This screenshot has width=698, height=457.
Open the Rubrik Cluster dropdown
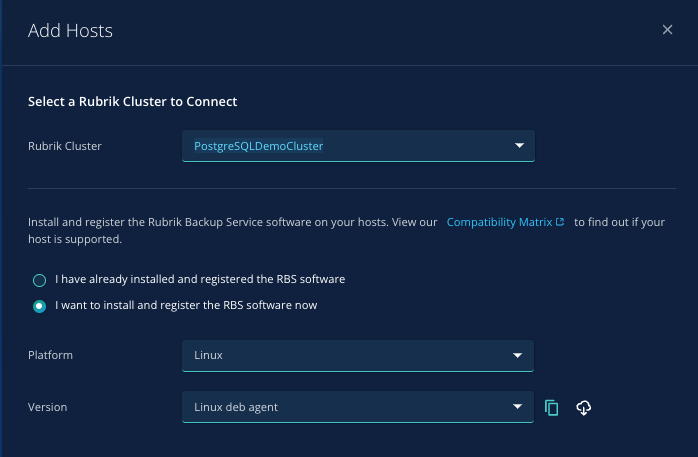[358, 146]
